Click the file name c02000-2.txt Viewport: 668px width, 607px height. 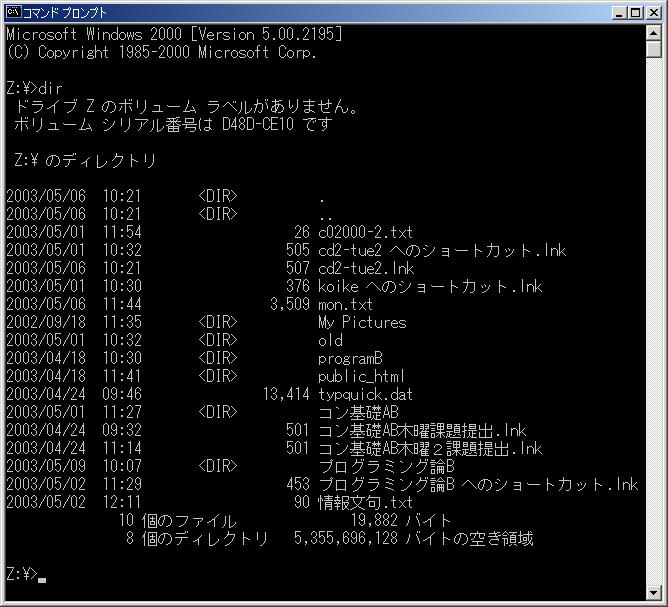(x=365, y=232)
